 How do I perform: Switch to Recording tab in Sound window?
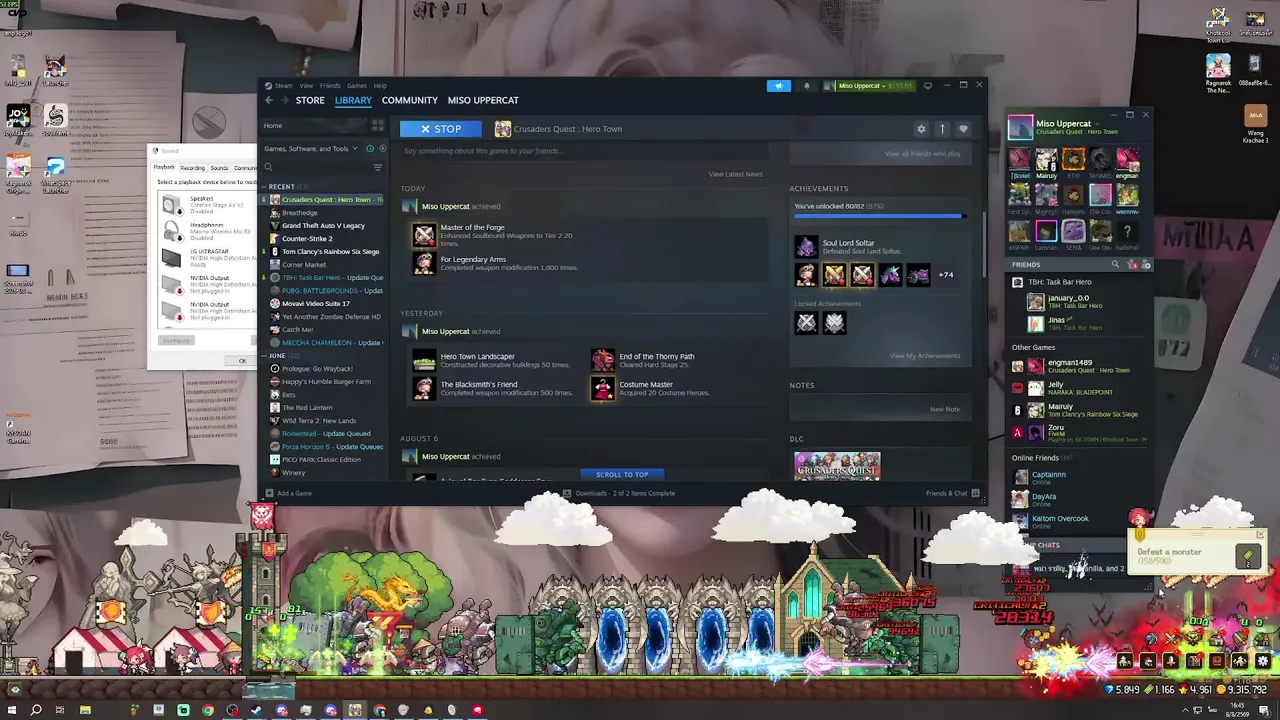(x=193, y=168)
